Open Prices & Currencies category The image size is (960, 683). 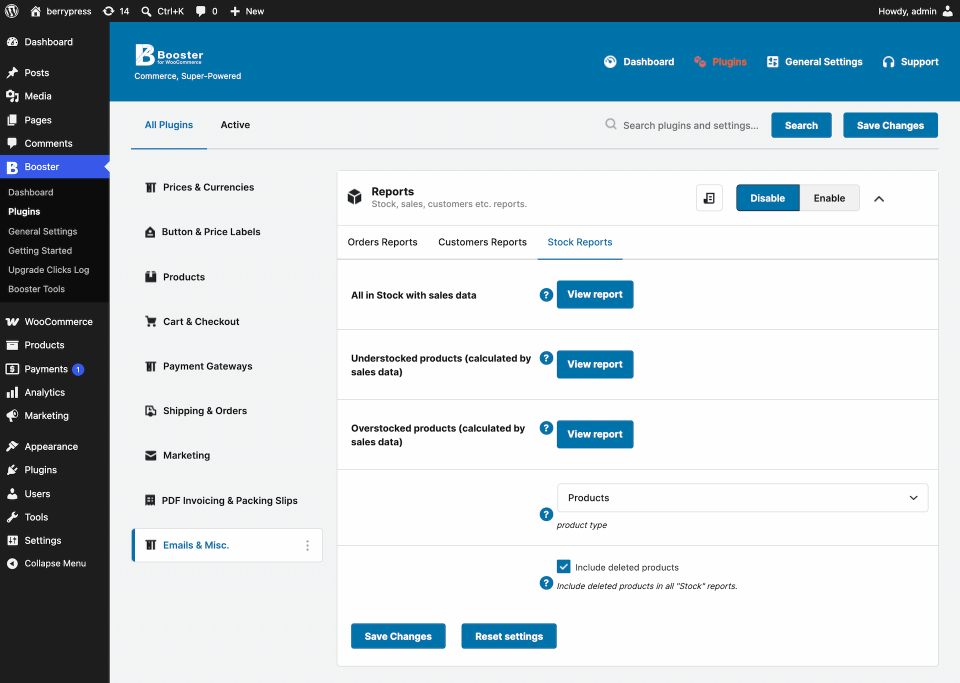227,187
